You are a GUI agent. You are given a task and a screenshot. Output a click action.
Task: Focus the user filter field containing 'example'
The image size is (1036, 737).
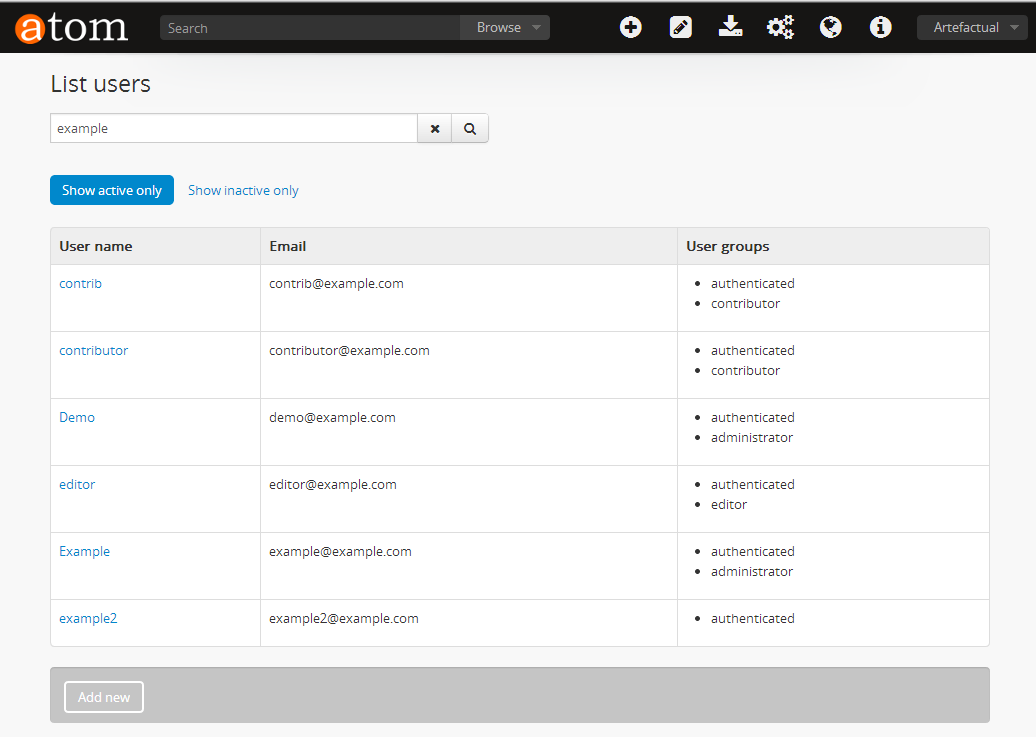tap(233, 129)
